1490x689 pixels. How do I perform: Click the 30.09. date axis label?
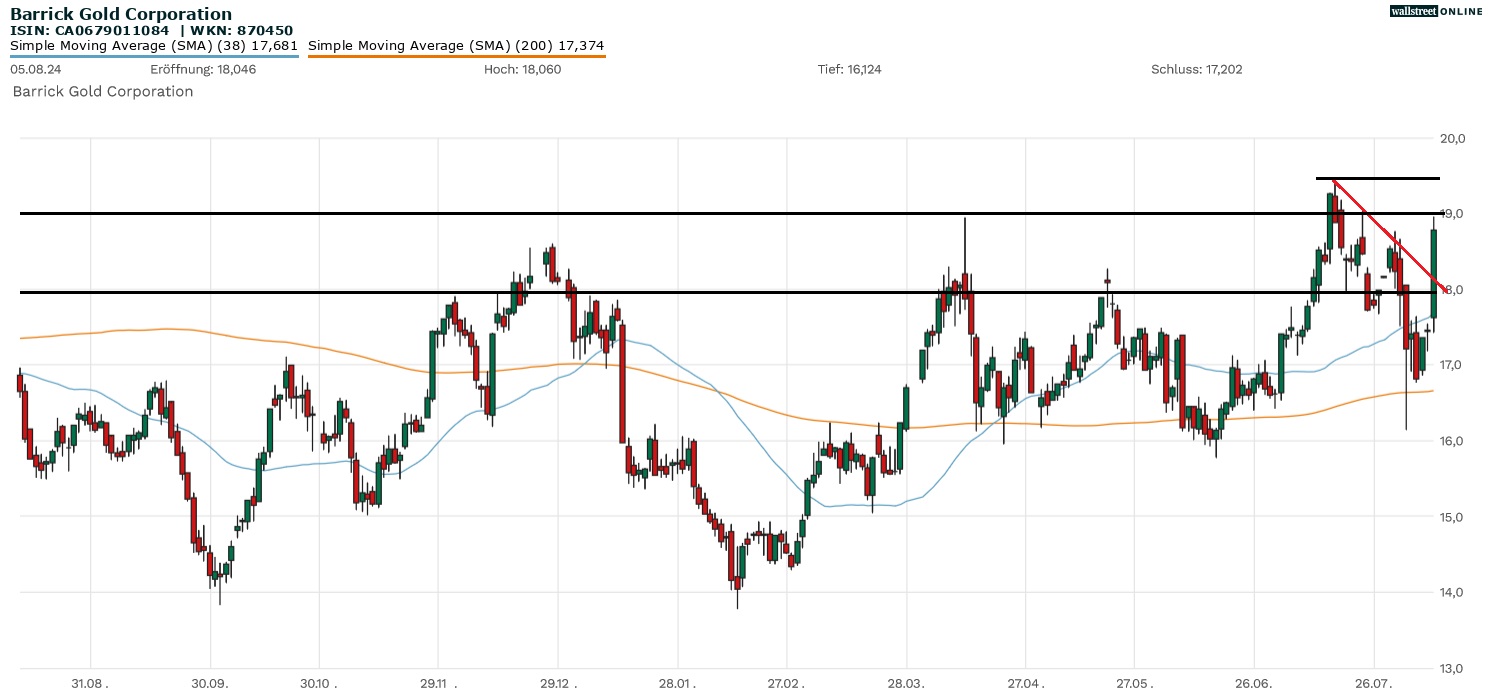tap(210, 682)
